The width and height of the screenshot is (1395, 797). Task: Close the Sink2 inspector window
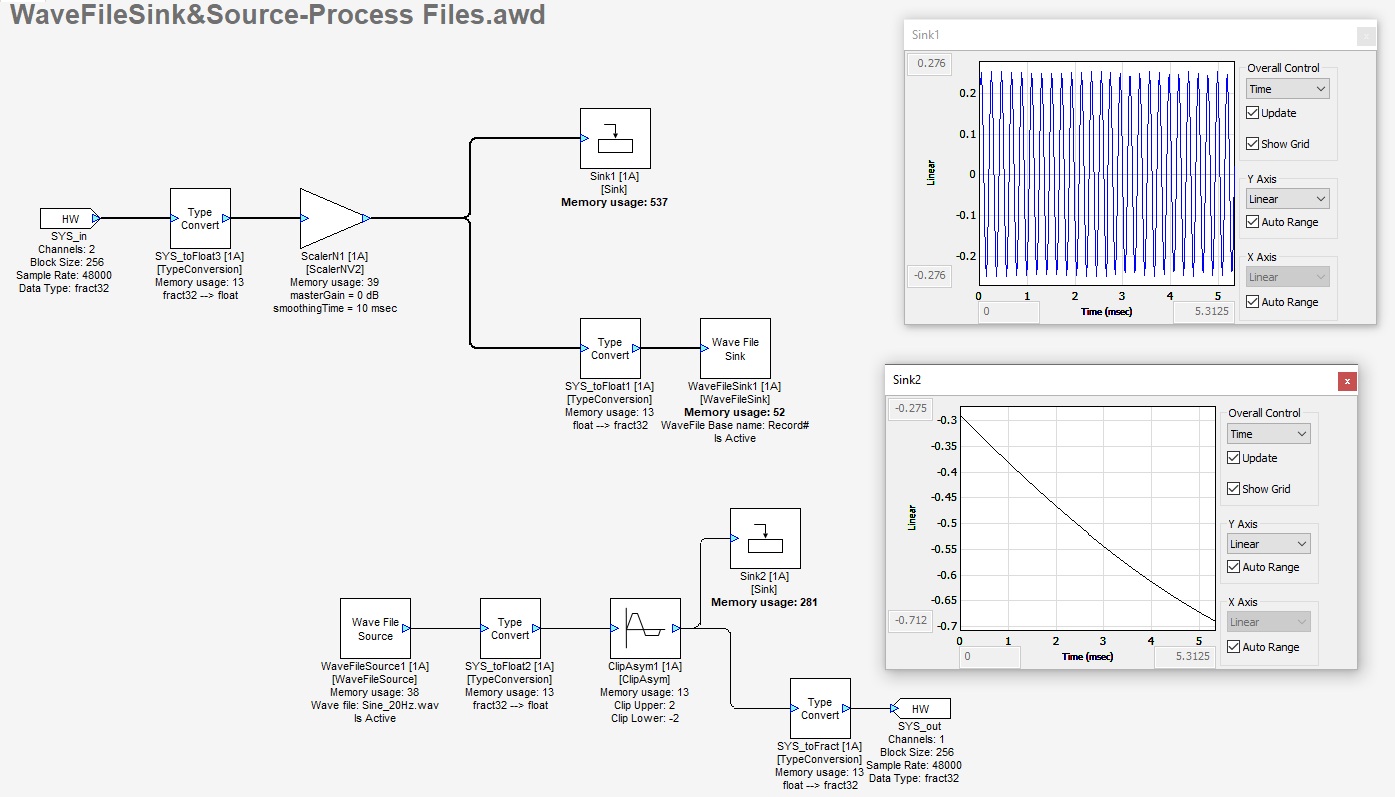[x=1348, y=381]
